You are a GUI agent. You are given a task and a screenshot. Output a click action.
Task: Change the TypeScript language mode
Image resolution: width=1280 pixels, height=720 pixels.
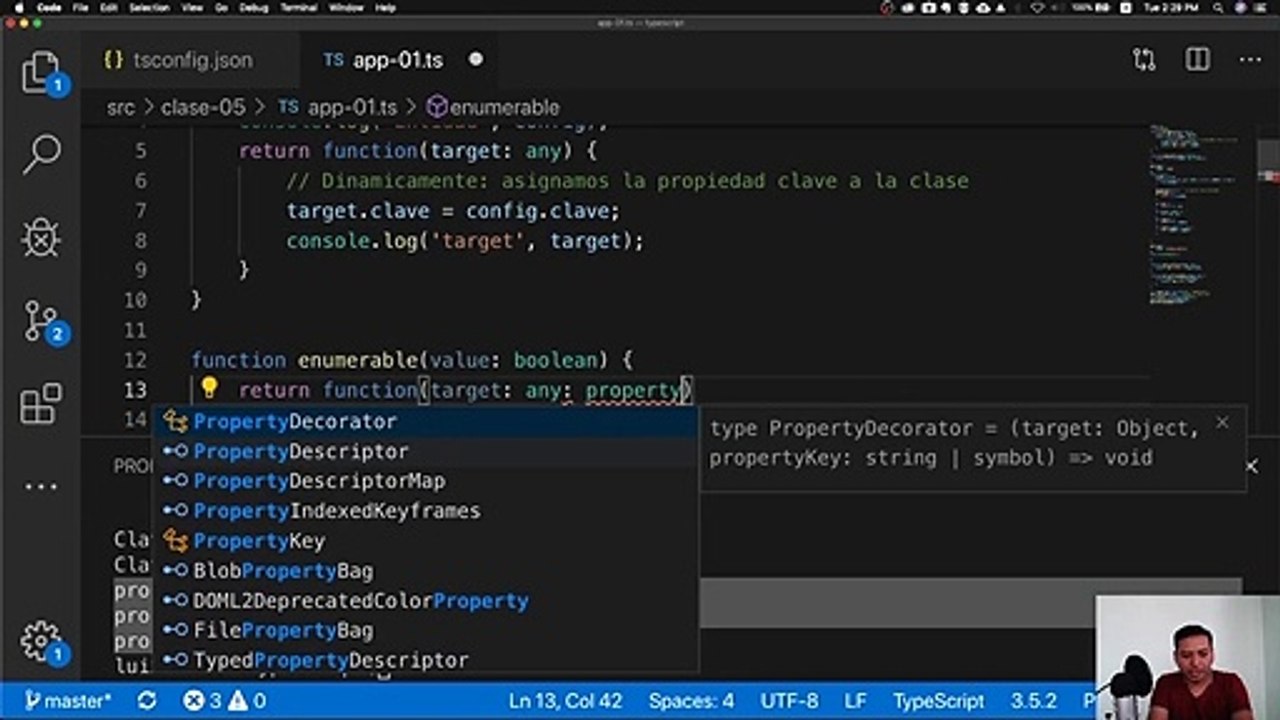click(x=939, y=701)
